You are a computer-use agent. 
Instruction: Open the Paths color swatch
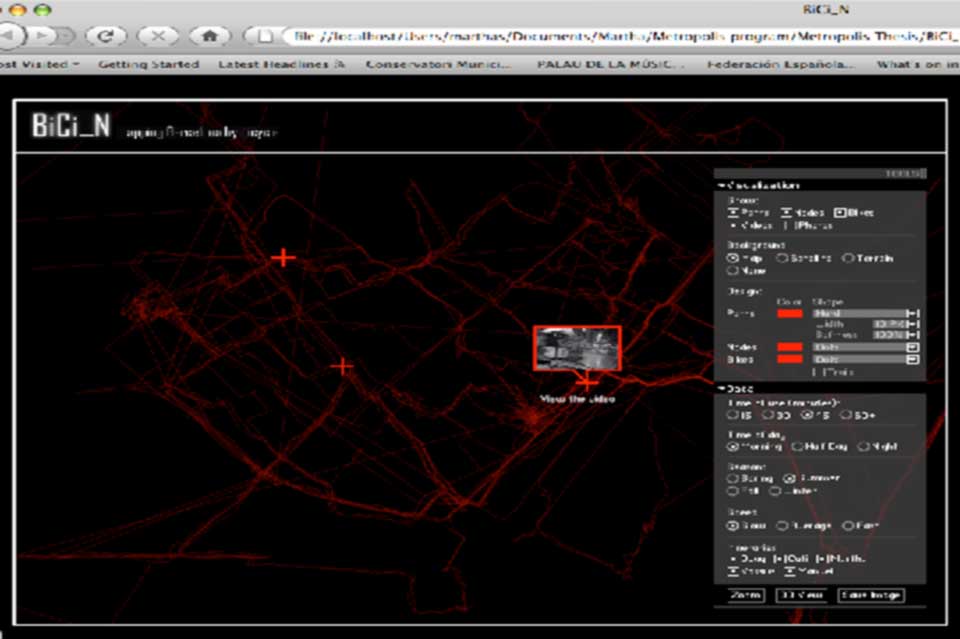790,313
